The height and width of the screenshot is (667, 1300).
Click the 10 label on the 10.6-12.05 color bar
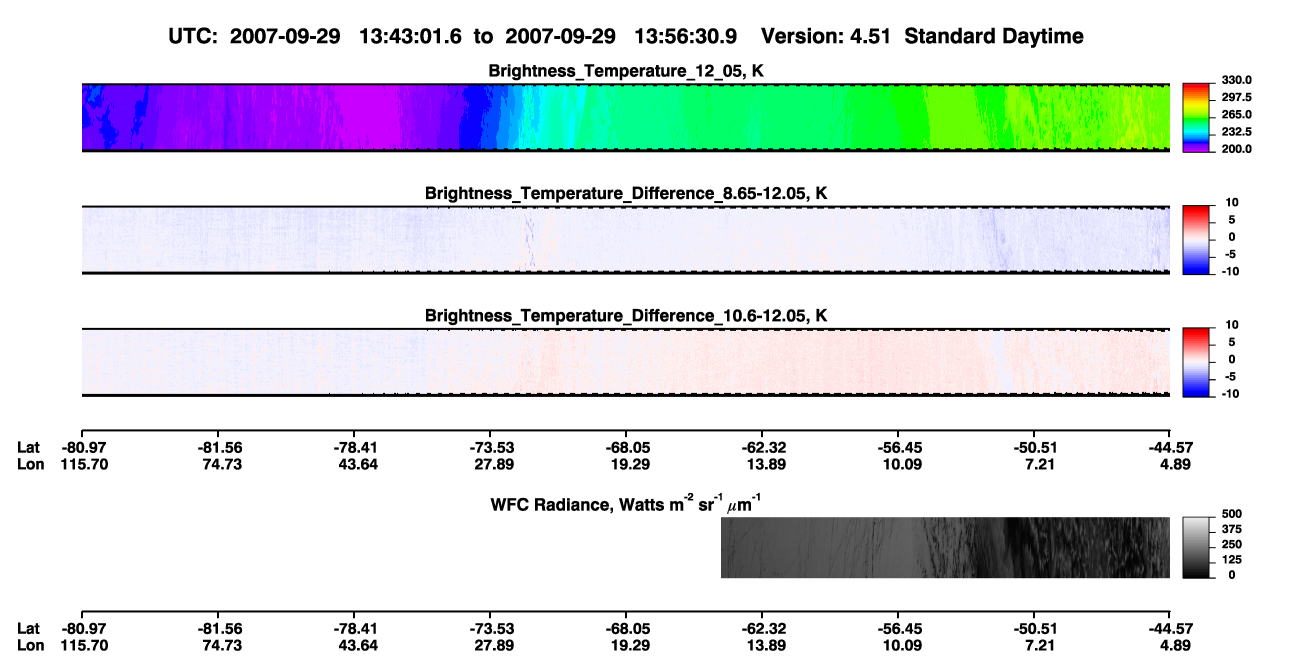1233,325
